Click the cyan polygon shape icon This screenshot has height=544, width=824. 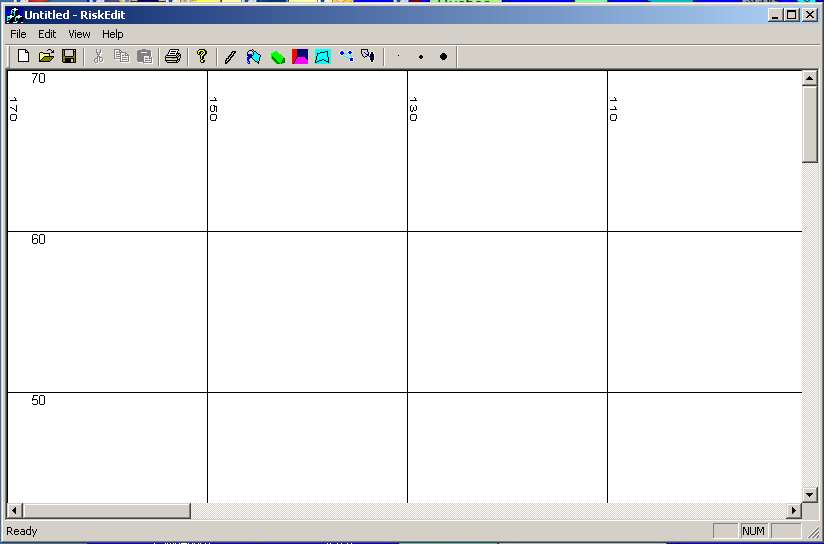(323, 56)
